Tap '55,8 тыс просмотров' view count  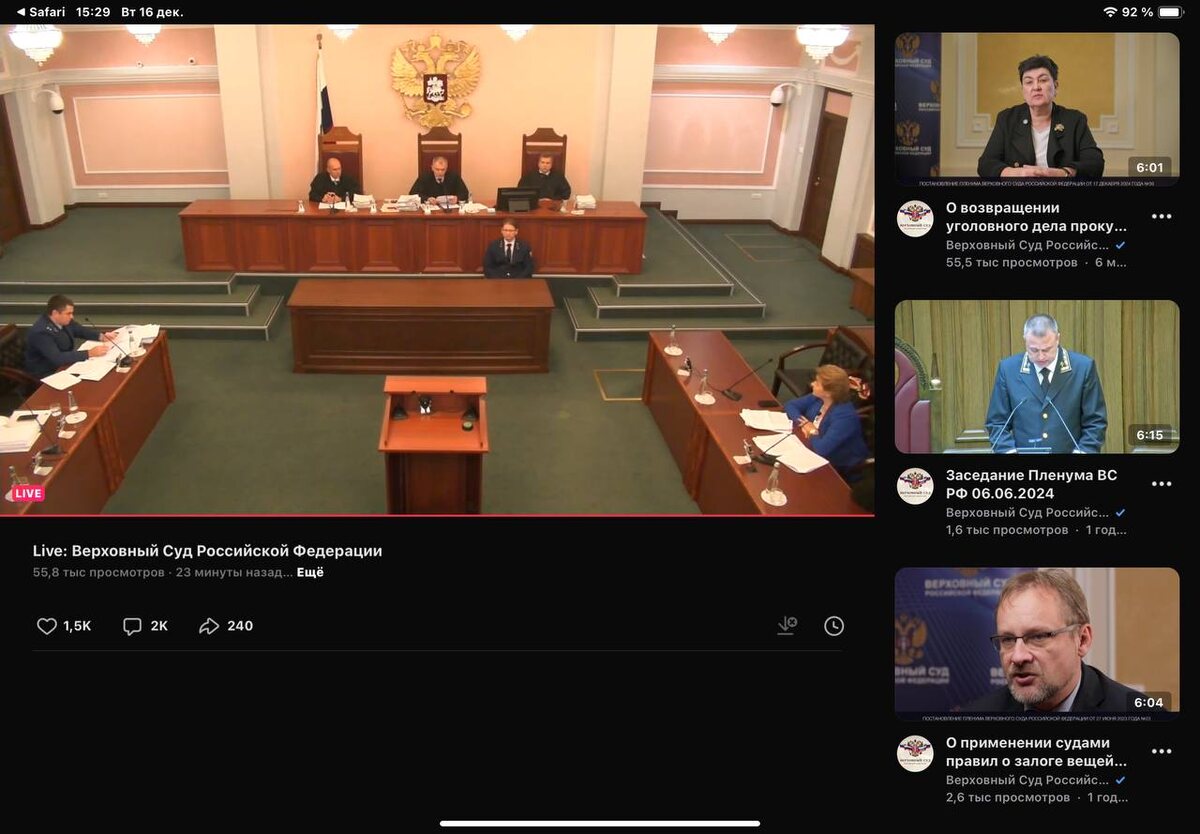98,573
